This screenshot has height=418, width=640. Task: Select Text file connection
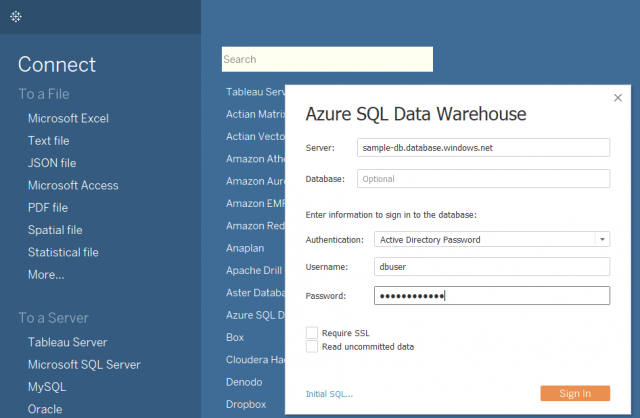tap(49, 141)
